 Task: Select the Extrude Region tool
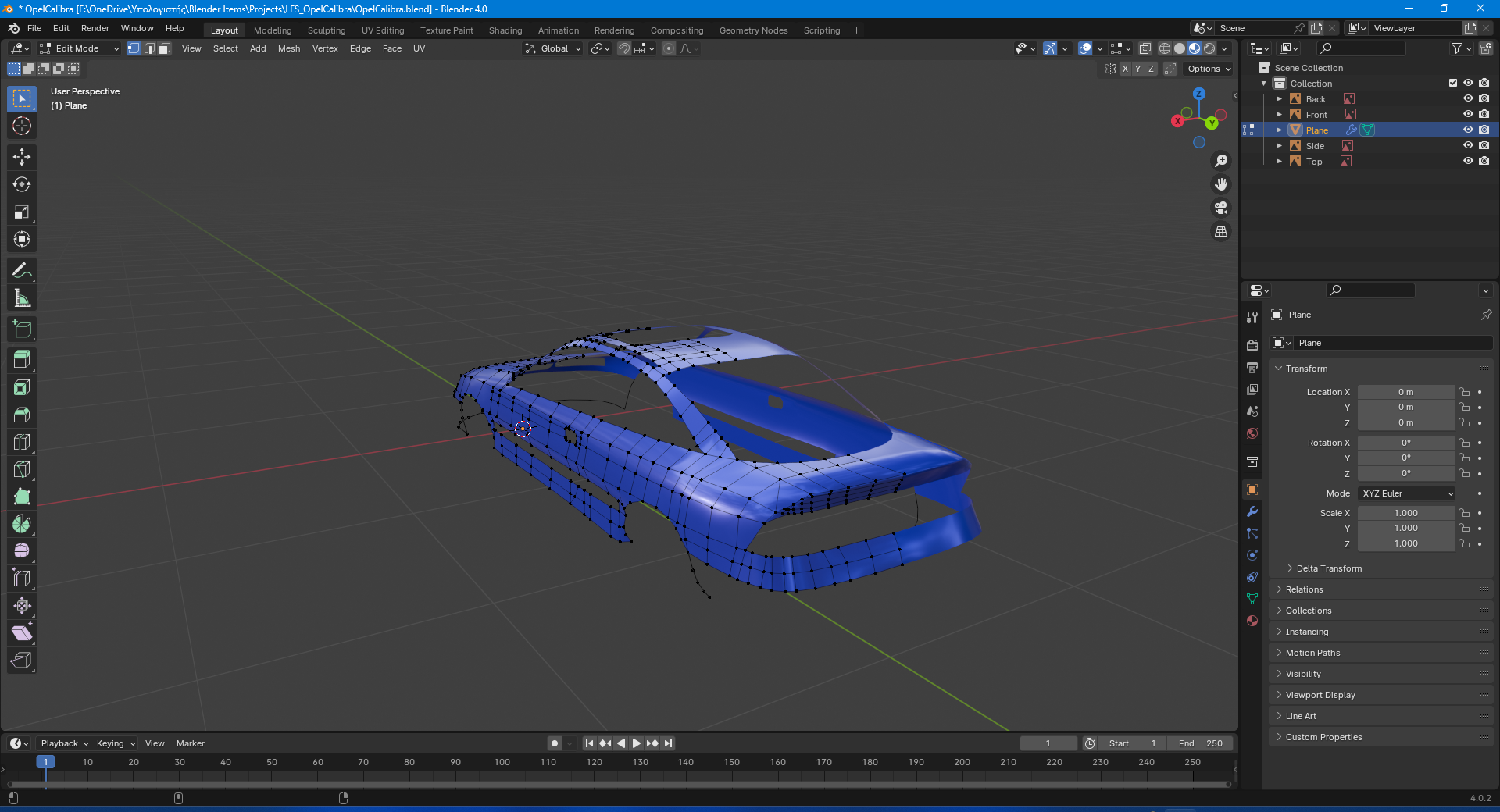[22, 360]
